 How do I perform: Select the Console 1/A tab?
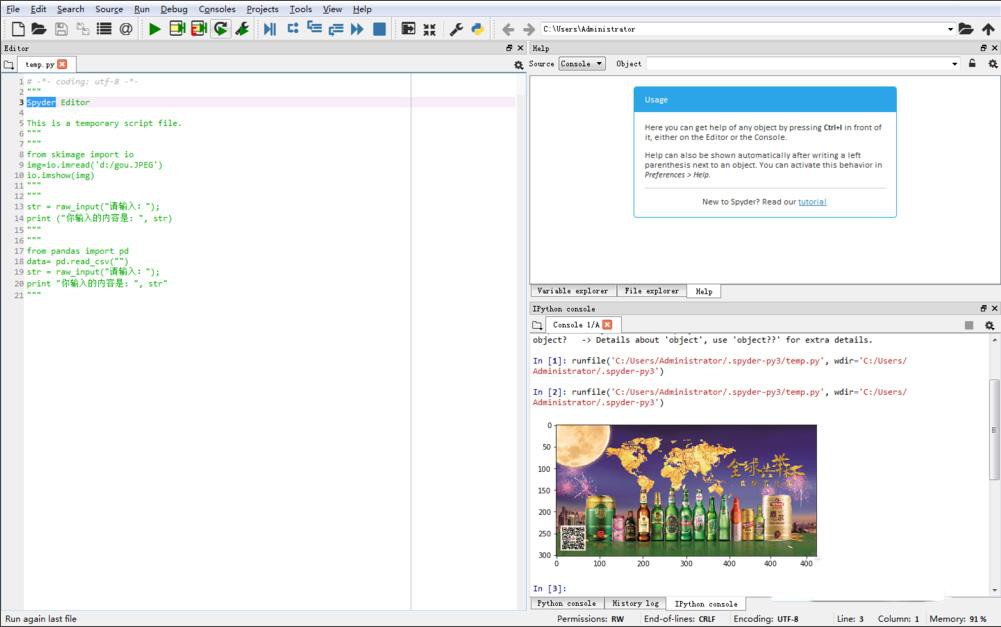click(x=576, y=325)
